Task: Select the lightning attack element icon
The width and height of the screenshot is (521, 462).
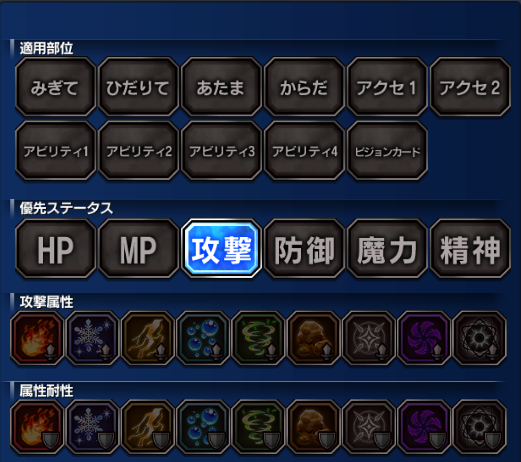Action: 148,338
